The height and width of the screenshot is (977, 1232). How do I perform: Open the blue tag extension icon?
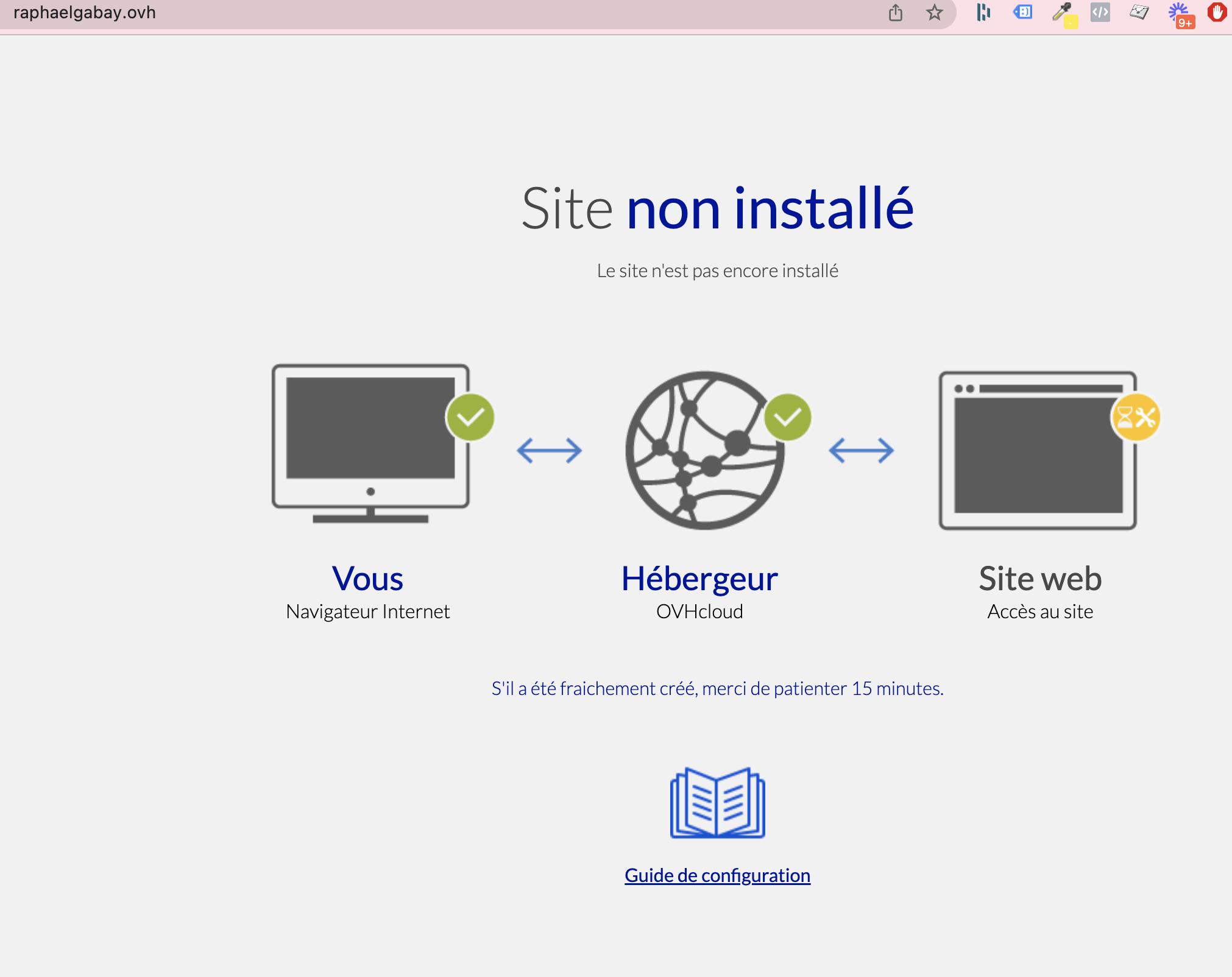point(1022,12)
